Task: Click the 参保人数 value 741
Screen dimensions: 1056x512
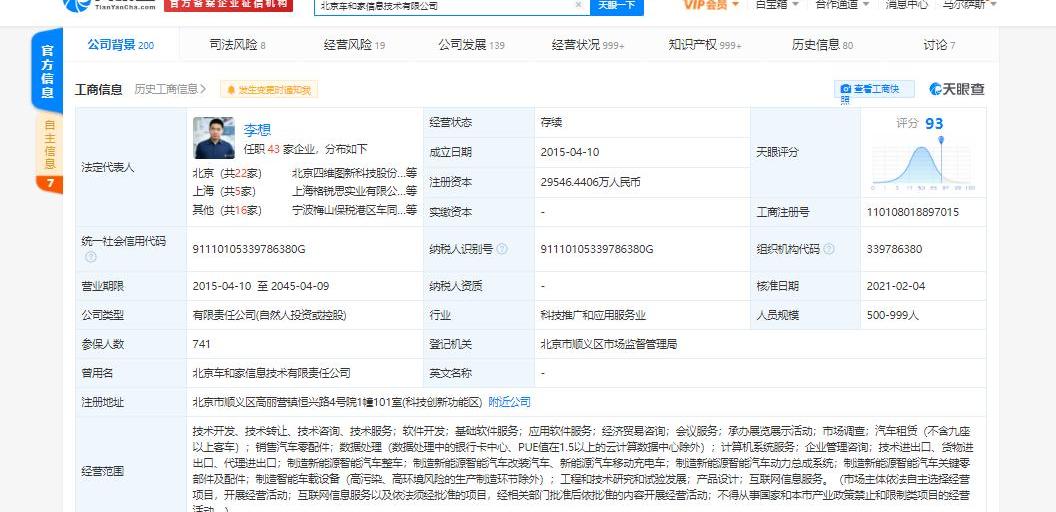Action: tap(201, 344)
